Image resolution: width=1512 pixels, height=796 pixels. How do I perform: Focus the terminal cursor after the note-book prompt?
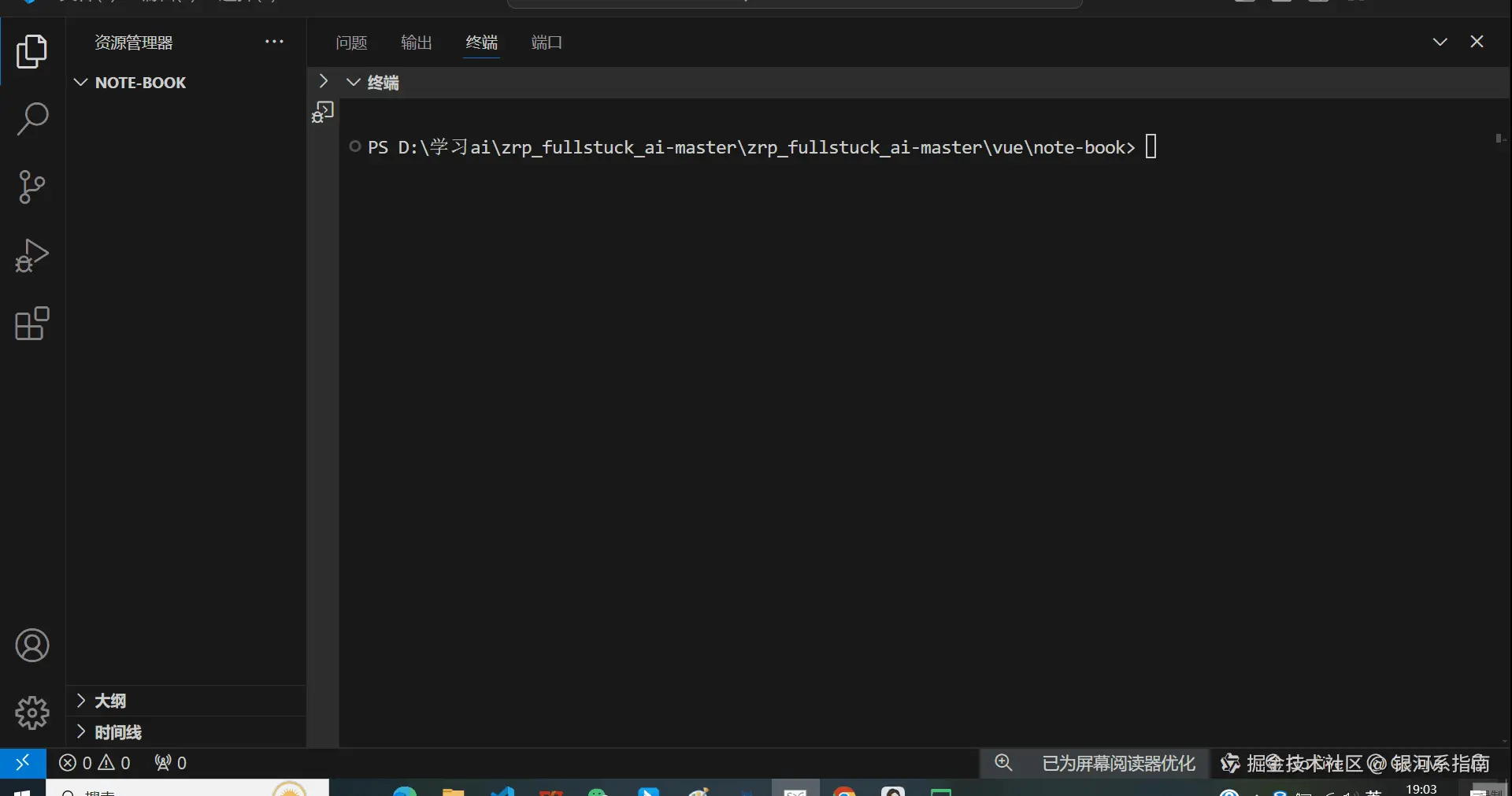point(1151,146)
